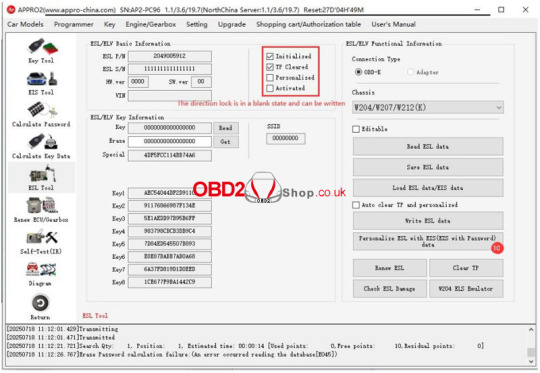The height and width of the screenshot is (373, 540).
Task: Click Load ESL data/EIS data button
Action: tap(428, 188)
